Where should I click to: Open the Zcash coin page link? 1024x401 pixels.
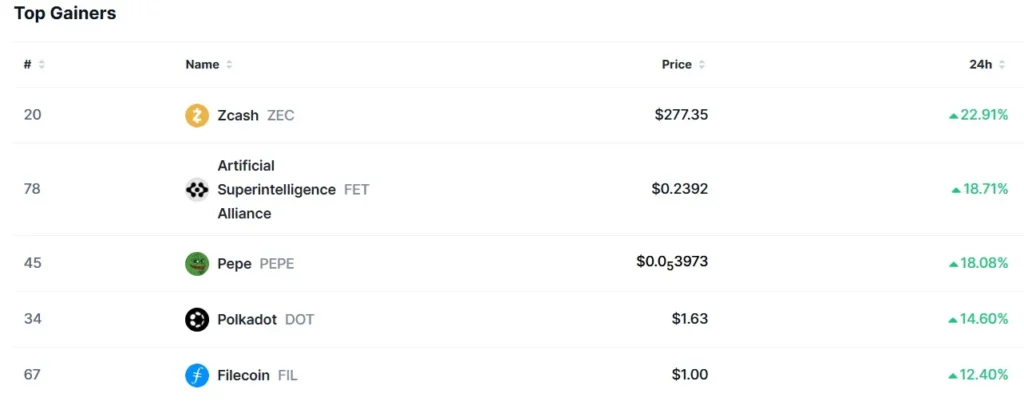click(x=239, y=115)
